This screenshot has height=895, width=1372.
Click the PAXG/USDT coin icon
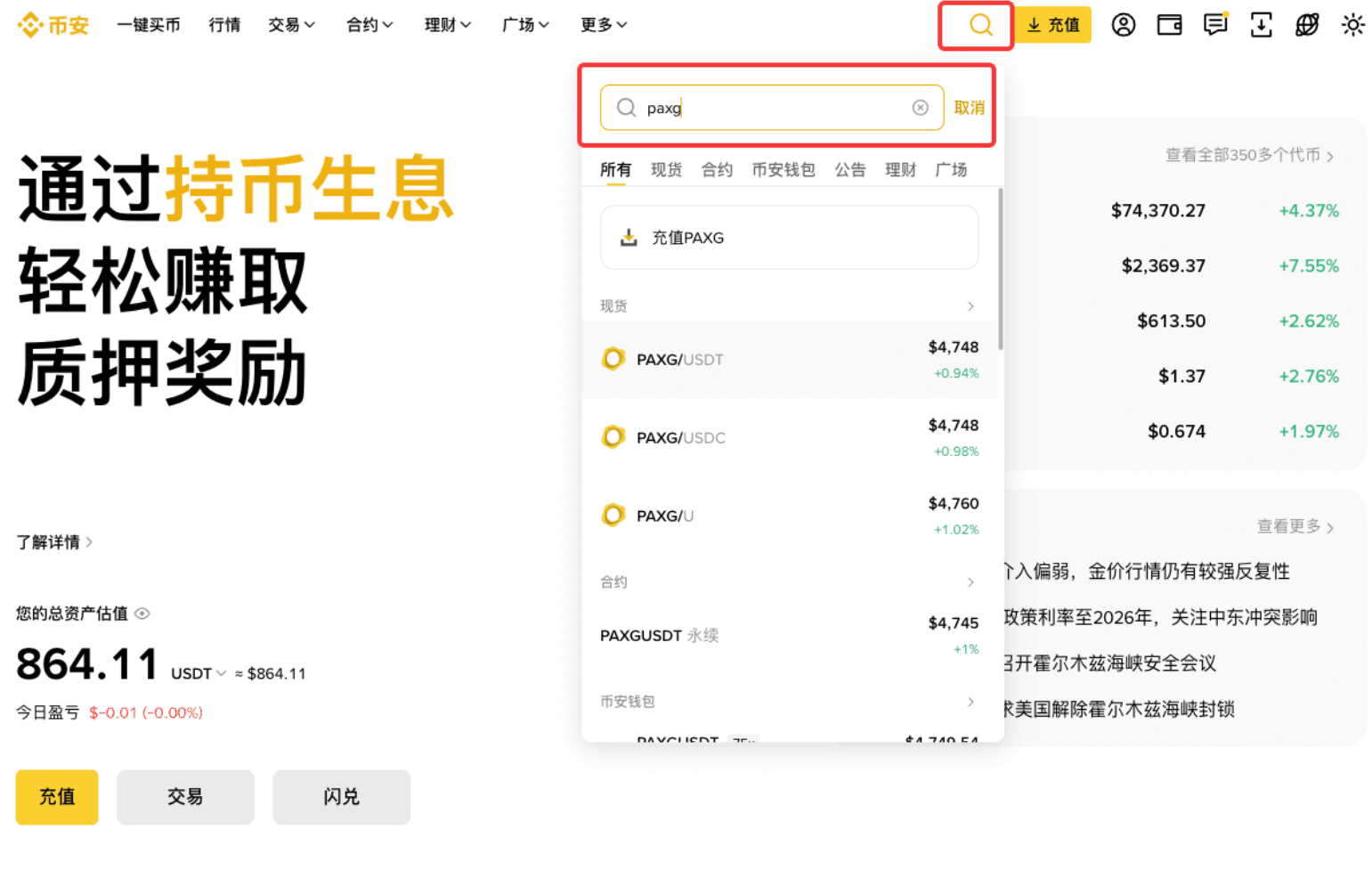click(613, 359)
